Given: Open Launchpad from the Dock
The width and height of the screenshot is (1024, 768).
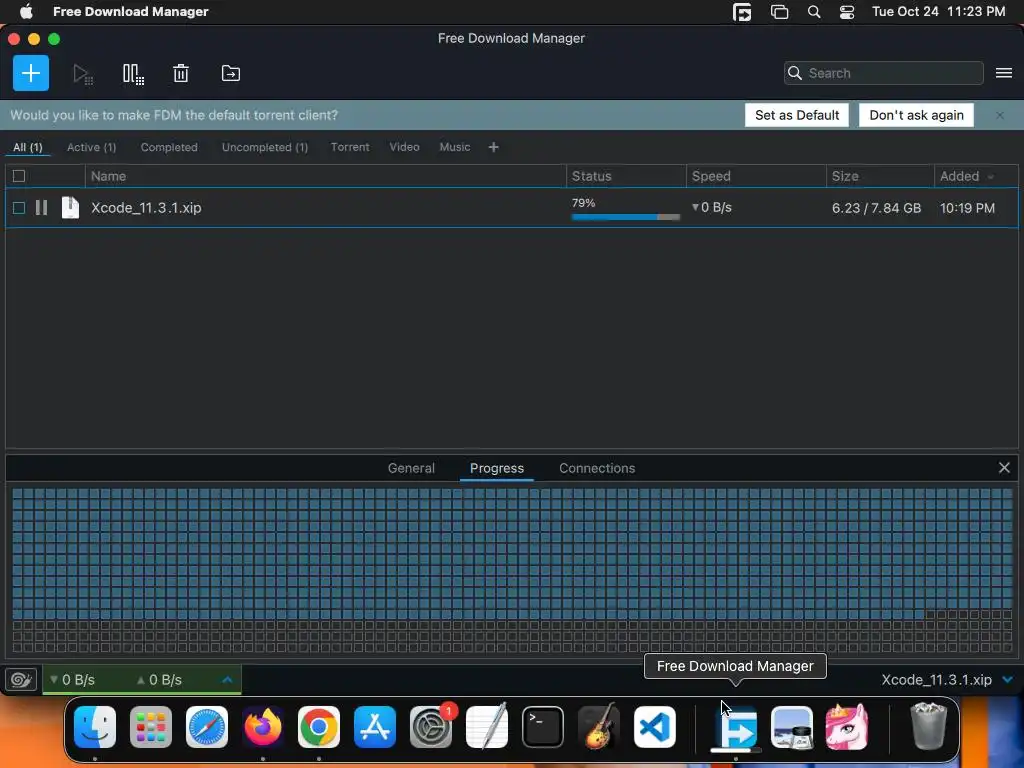Looking at the screenshot, I should 151,727.
